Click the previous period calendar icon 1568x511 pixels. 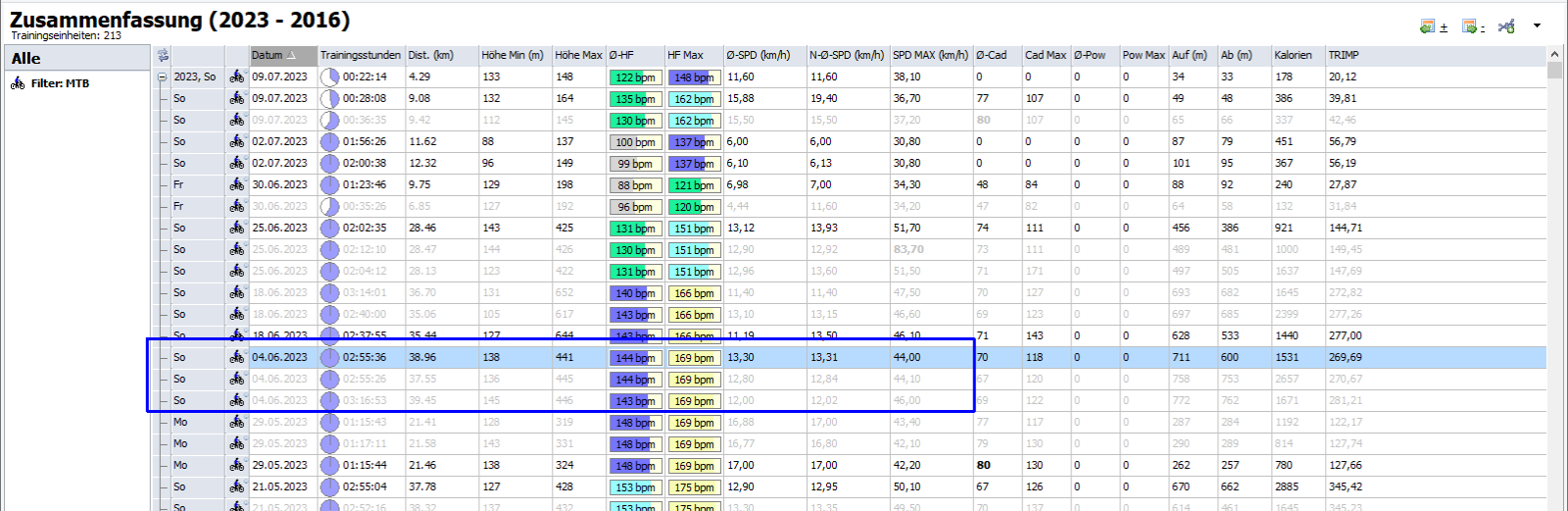[x=1429, y=26]
